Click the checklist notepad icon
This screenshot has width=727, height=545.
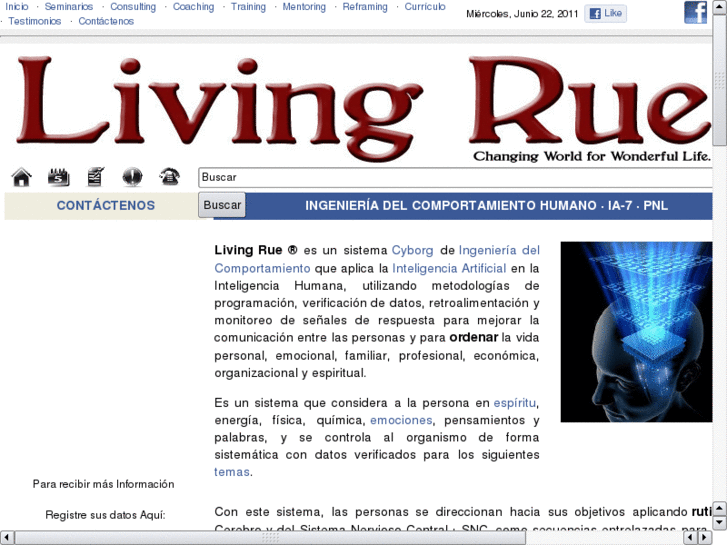pyautogui.click(x=96, y=177)
